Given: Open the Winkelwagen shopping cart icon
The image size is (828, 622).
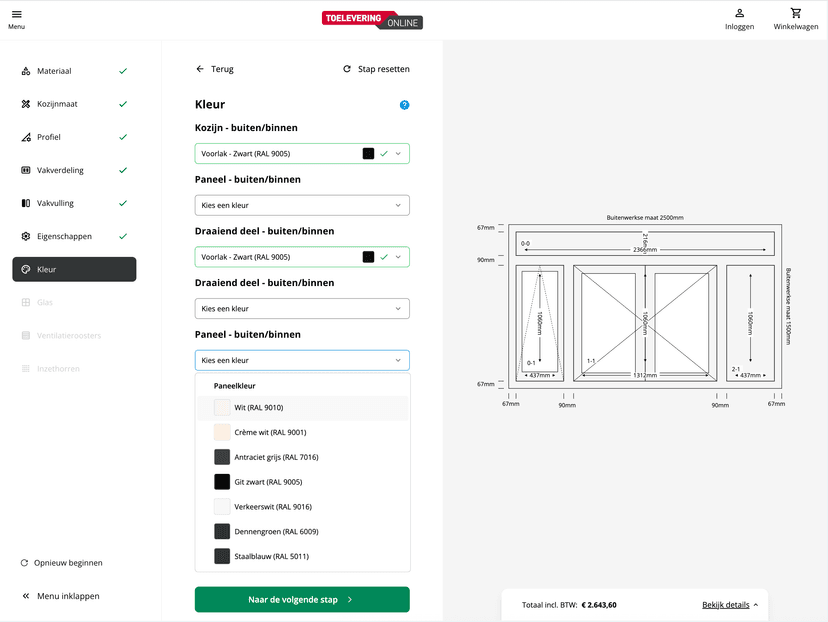Looking at the screenshot, I should pyautogui.click(x=795, y=14).
